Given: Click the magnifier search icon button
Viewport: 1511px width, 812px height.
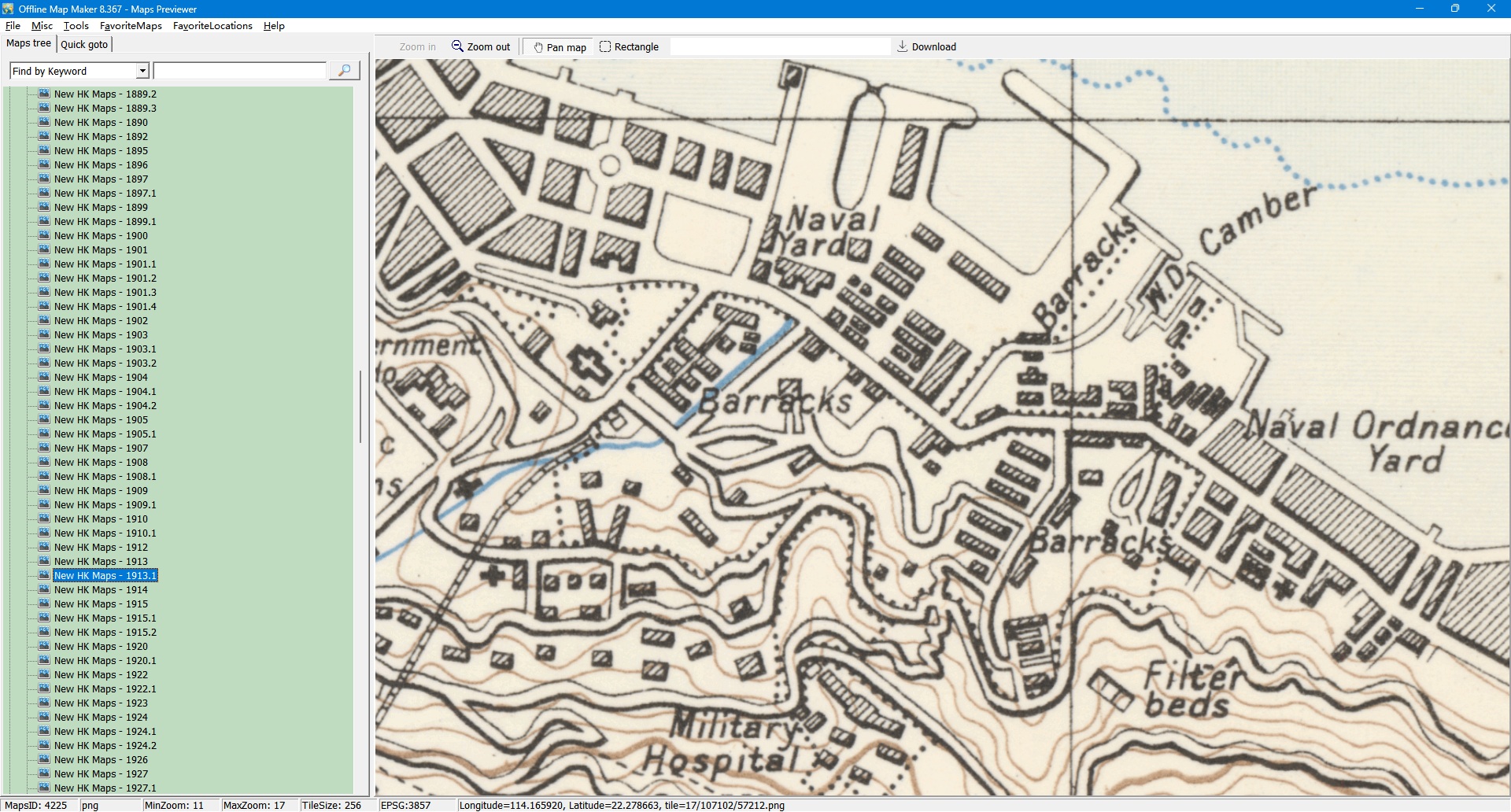Looking at the screenshot, I should point(344,71).
